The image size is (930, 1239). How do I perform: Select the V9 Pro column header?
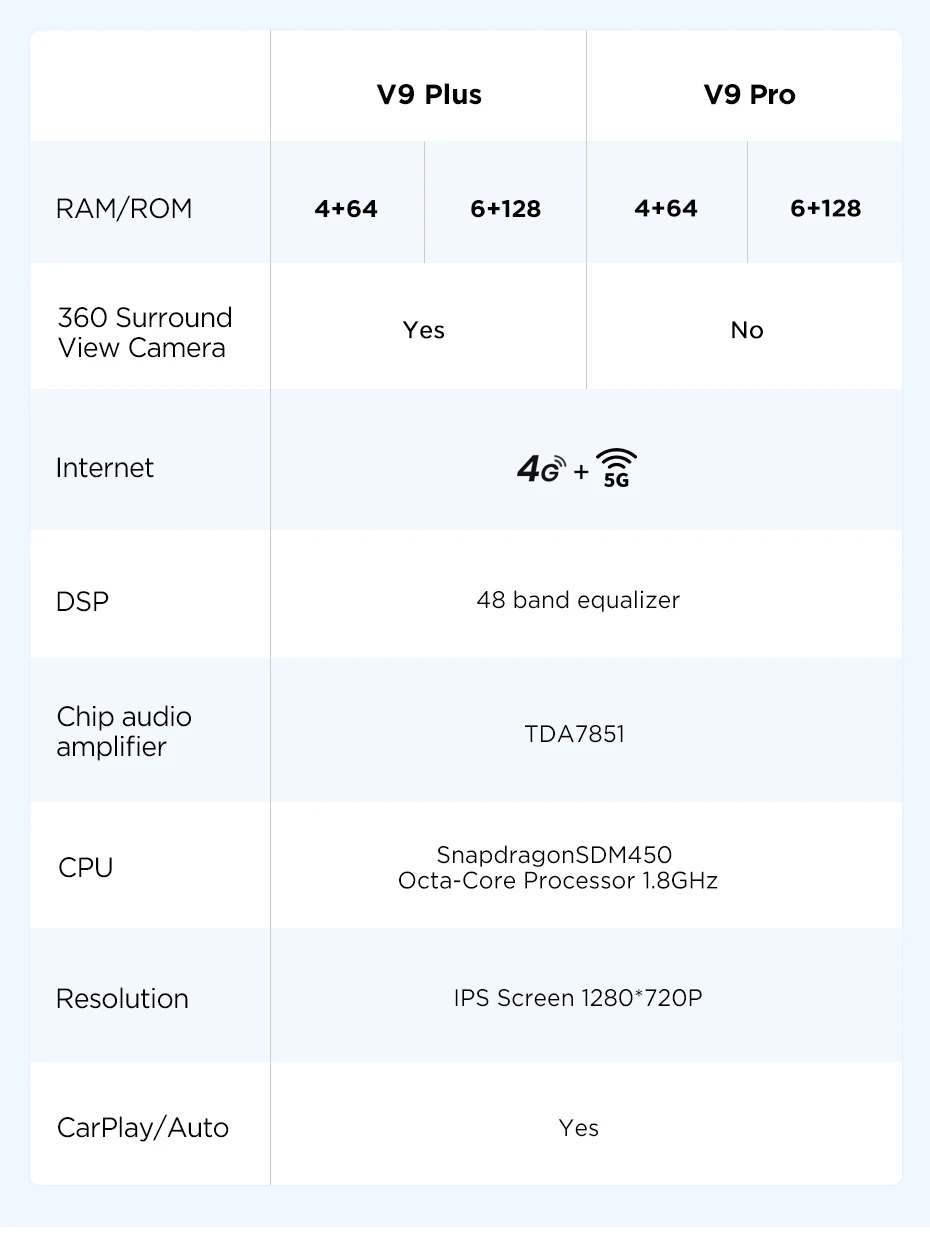pyautogui.click(x=750, y=95)
